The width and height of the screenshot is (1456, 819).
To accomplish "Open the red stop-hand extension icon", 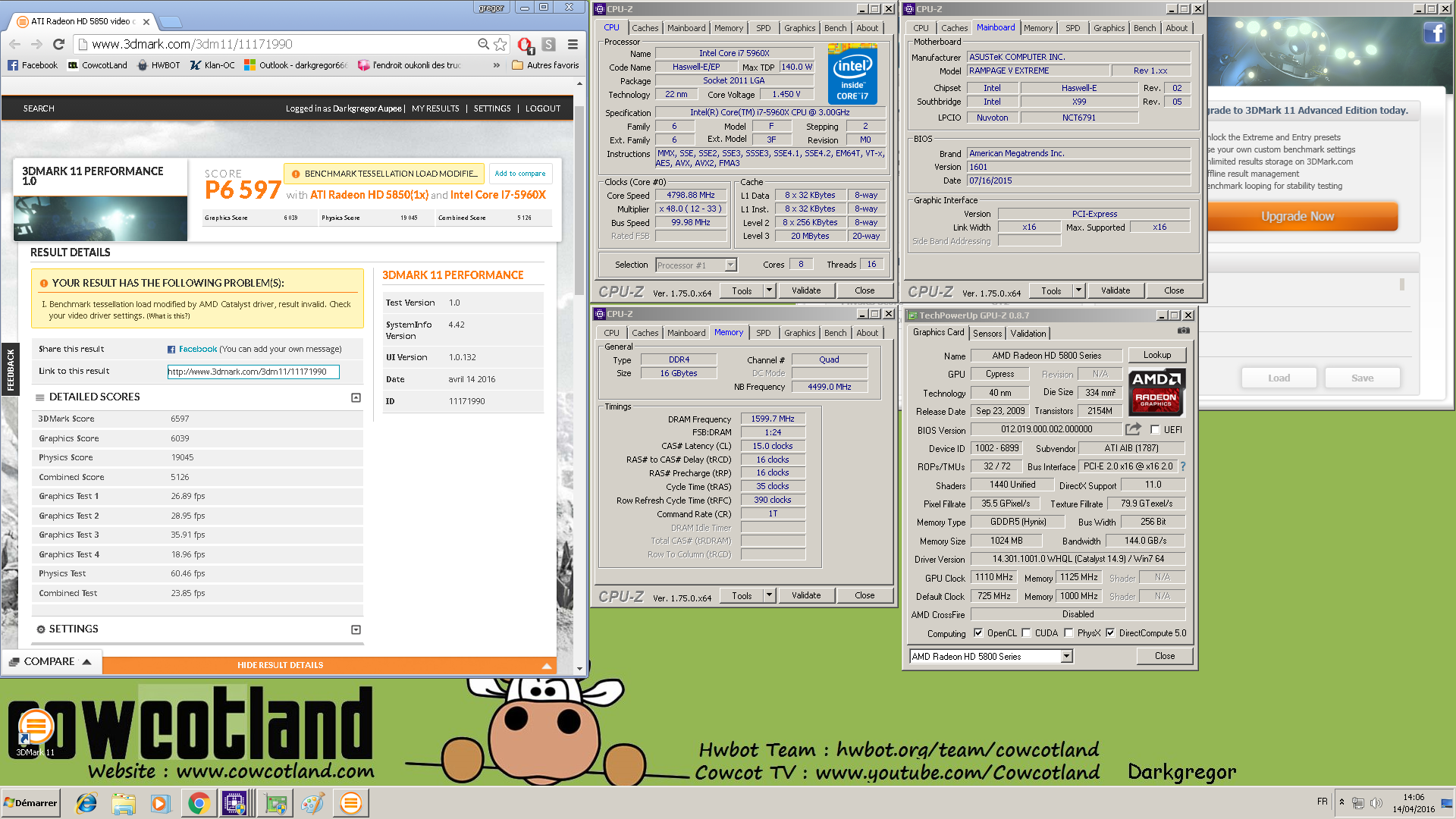I will tap(525, 45).
